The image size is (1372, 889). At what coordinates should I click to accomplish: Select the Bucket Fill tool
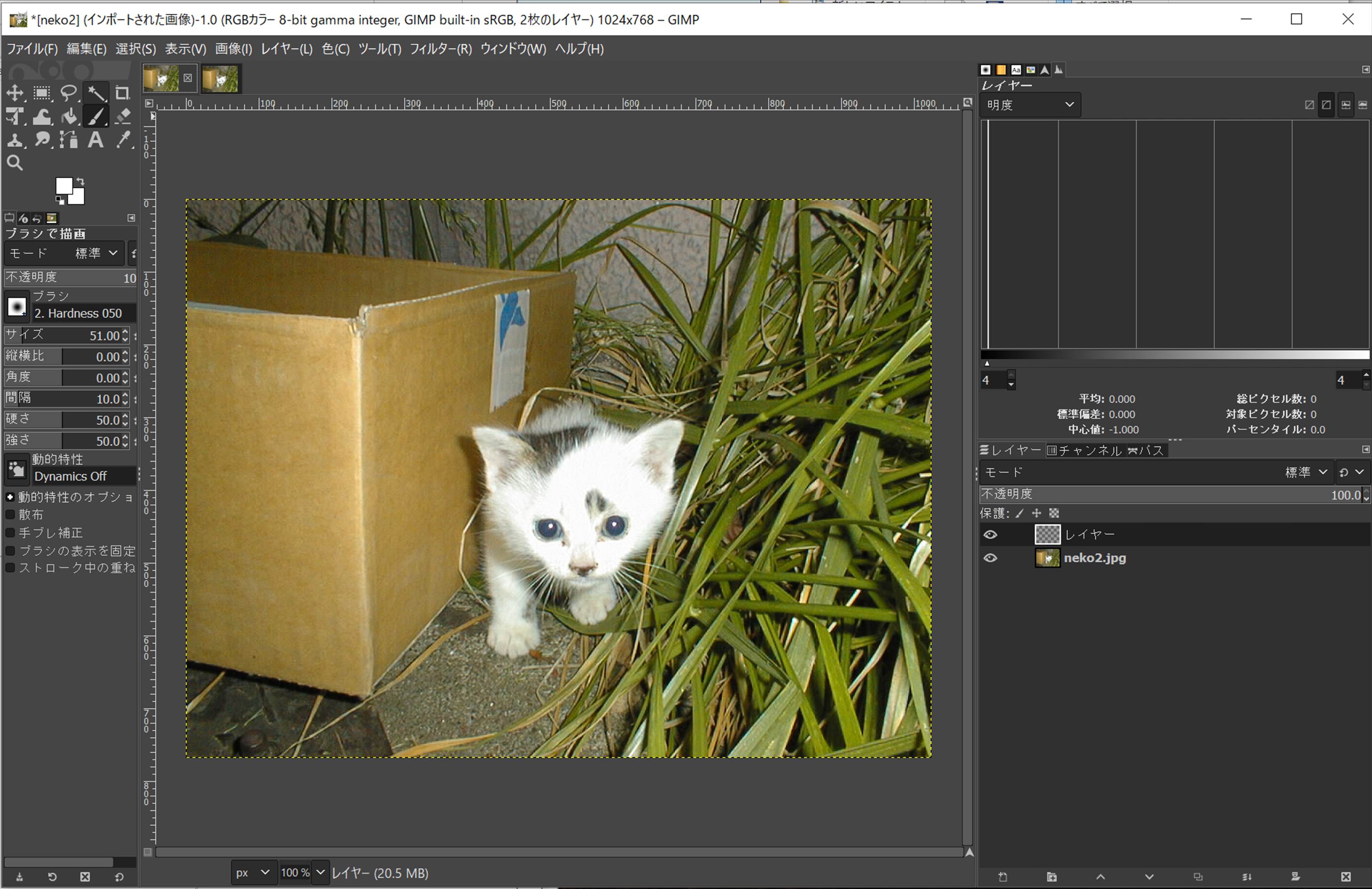[x=69, y=117]
